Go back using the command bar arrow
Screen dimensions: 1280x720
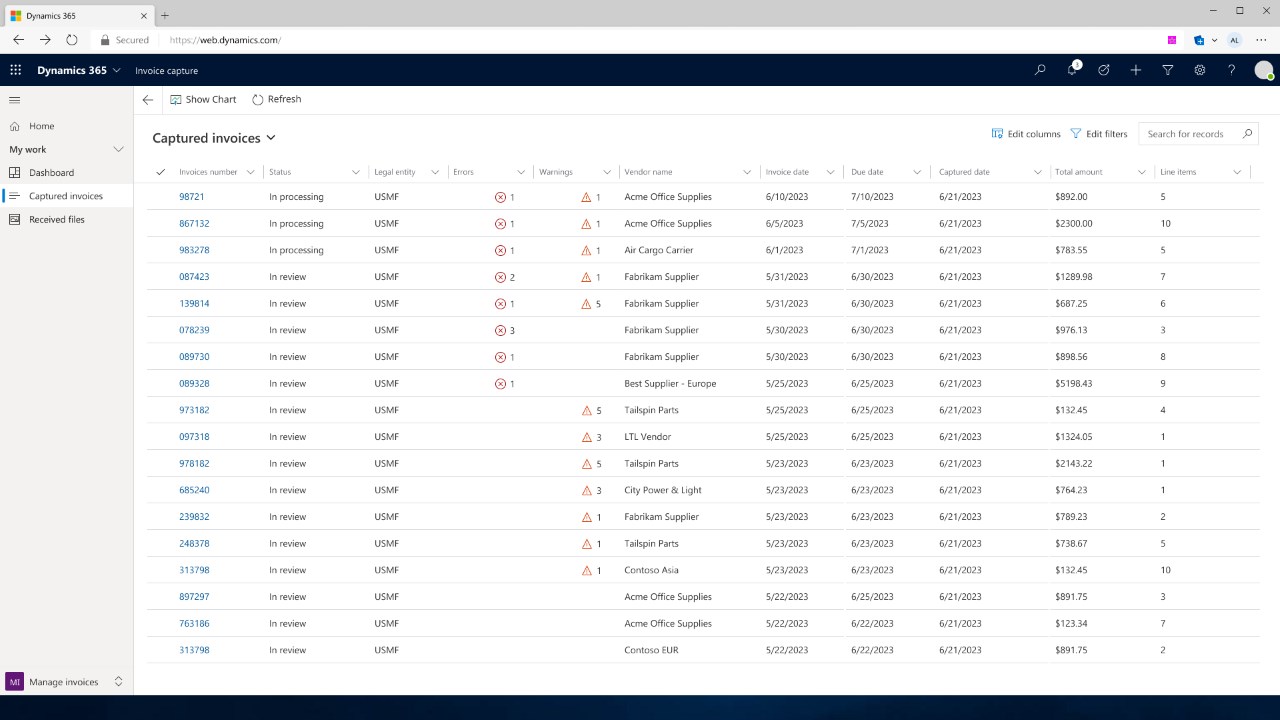148,100
